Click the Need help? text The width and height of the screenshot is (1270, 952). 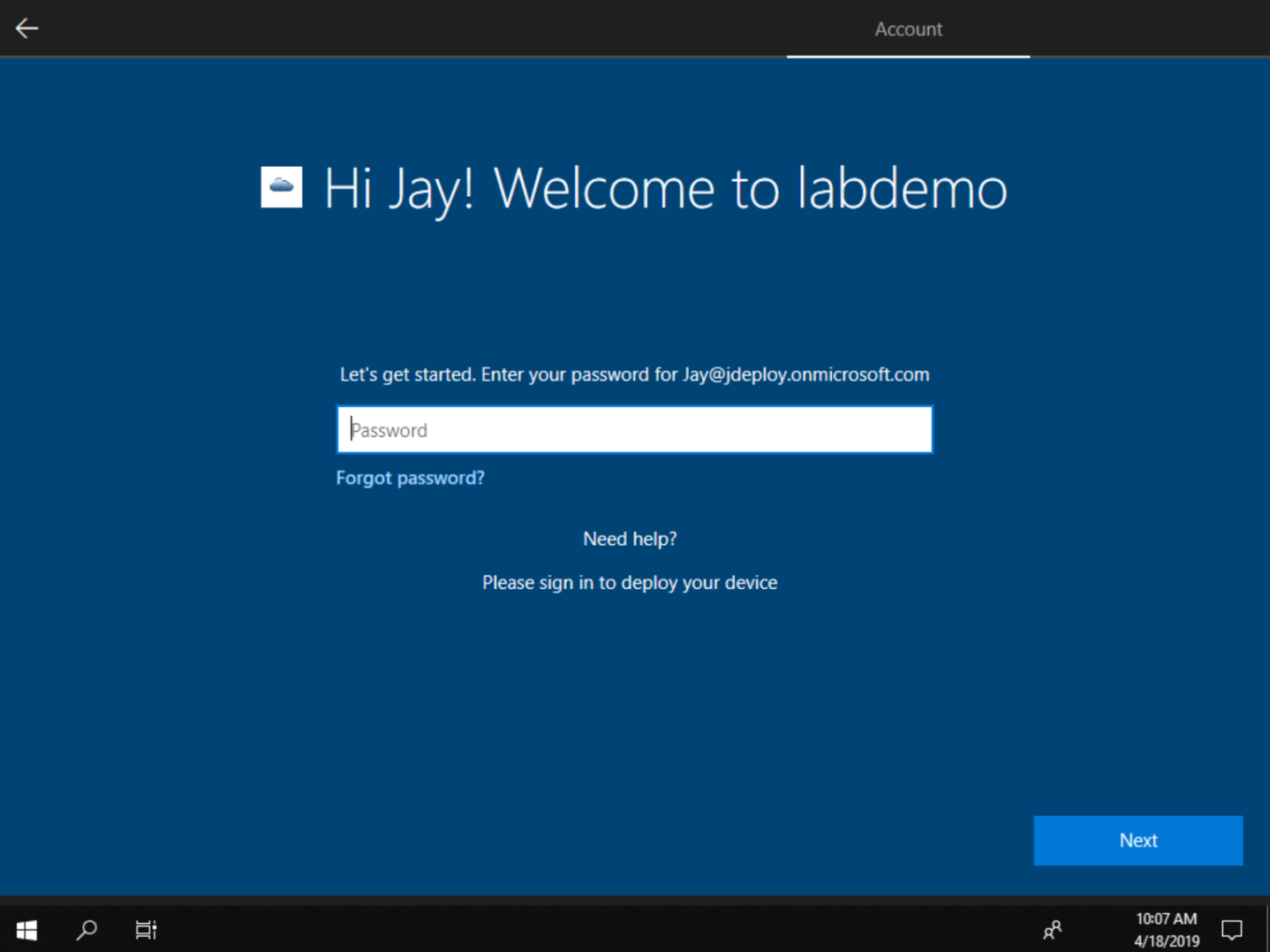[x=629, y=538]
